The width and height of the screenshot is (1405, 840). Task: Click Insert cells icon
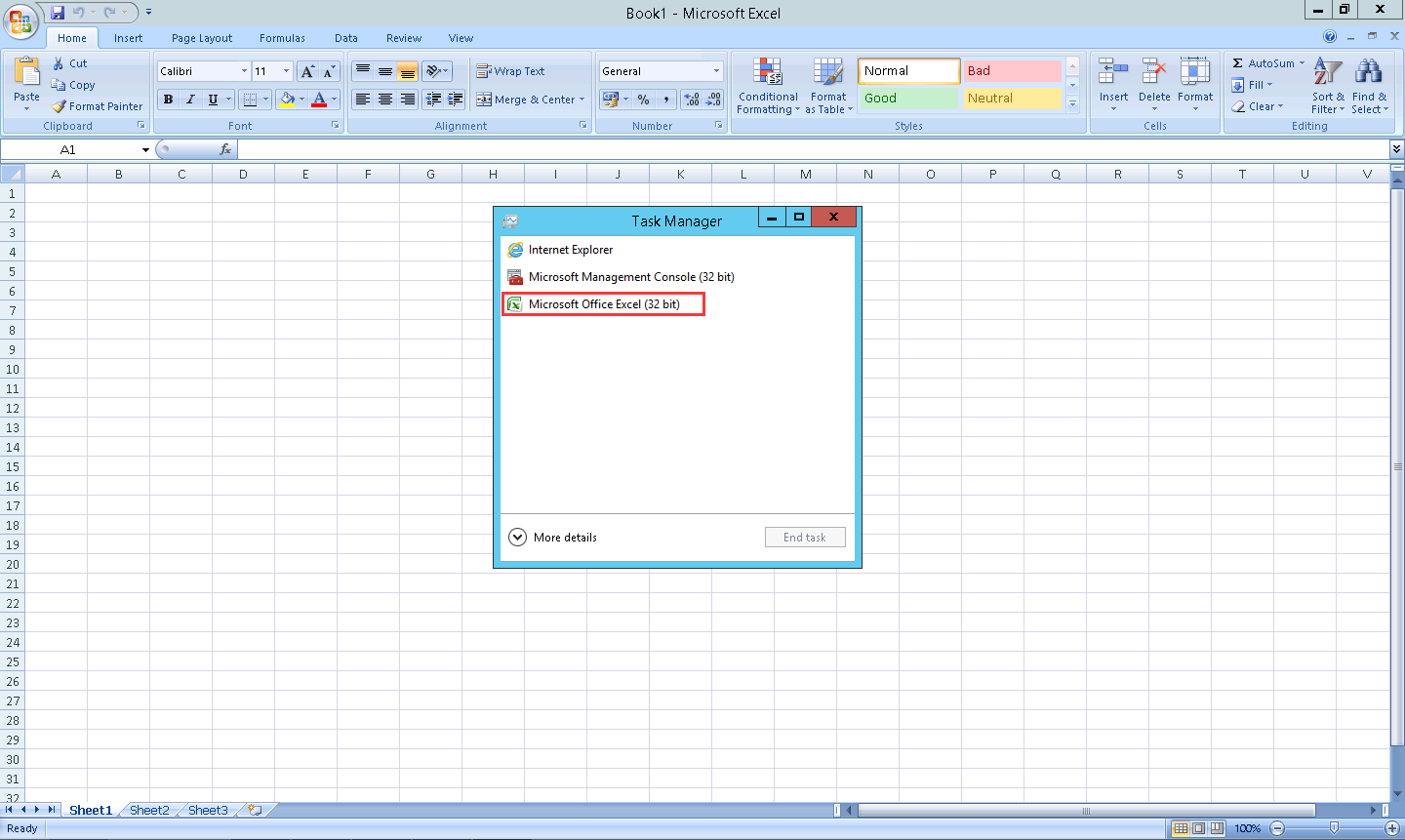(1113, 72)
